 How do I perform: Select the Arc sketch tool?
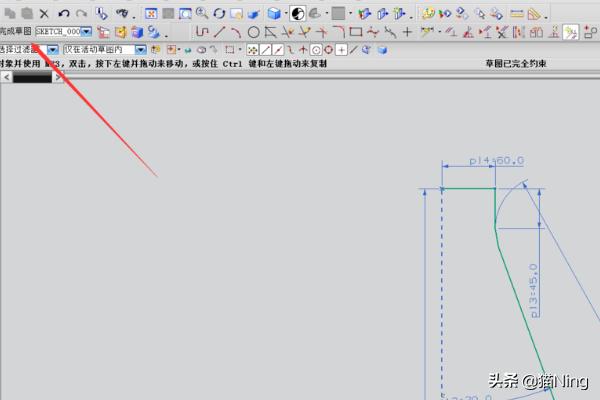237,32
